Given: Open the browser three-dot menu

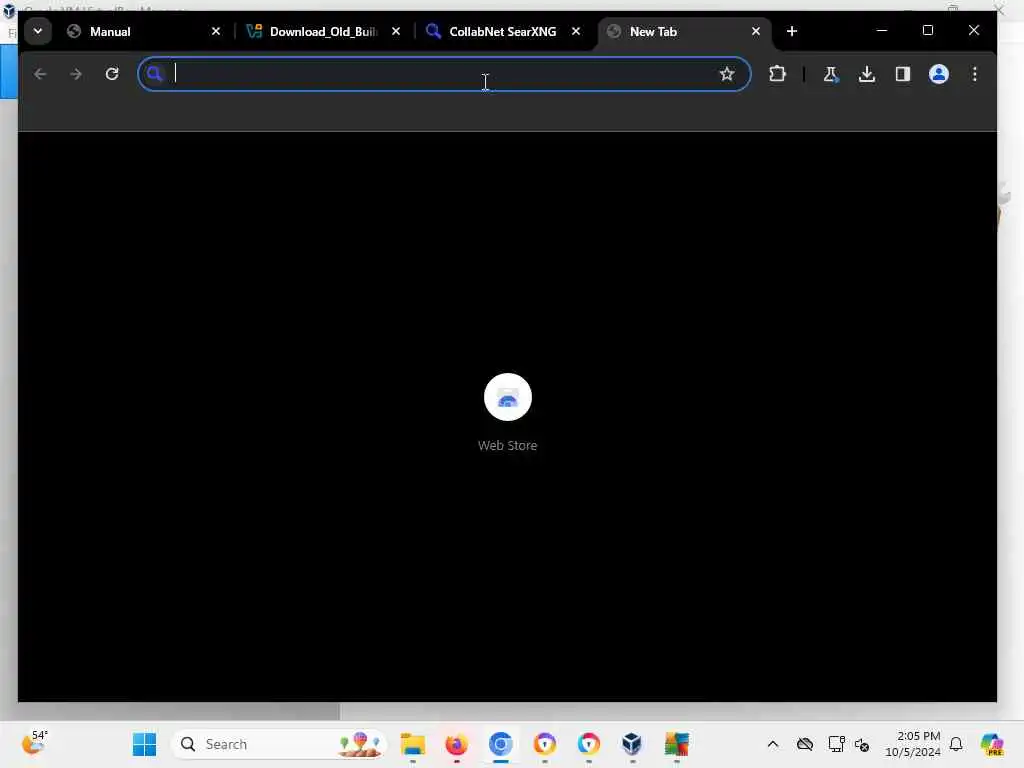Looking at the screenshot, I should coord(975,74).
